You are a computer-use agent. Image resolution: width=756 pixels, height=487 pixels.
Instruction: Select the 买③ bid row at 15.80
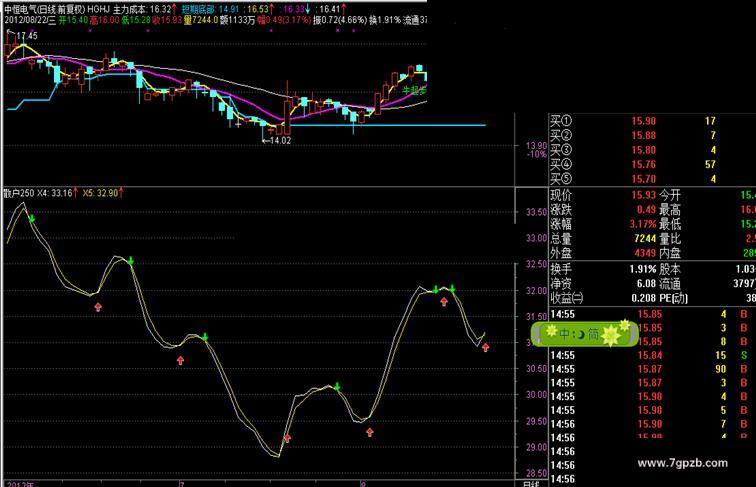click(x=652, y=150)
